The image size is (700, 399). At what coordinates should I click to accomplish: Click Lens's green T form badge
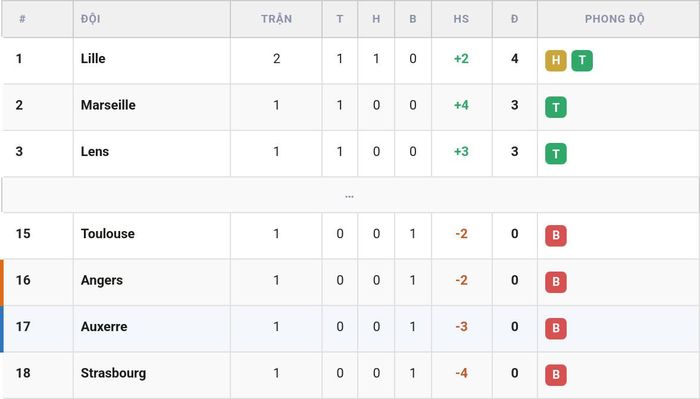click(555, 154)
